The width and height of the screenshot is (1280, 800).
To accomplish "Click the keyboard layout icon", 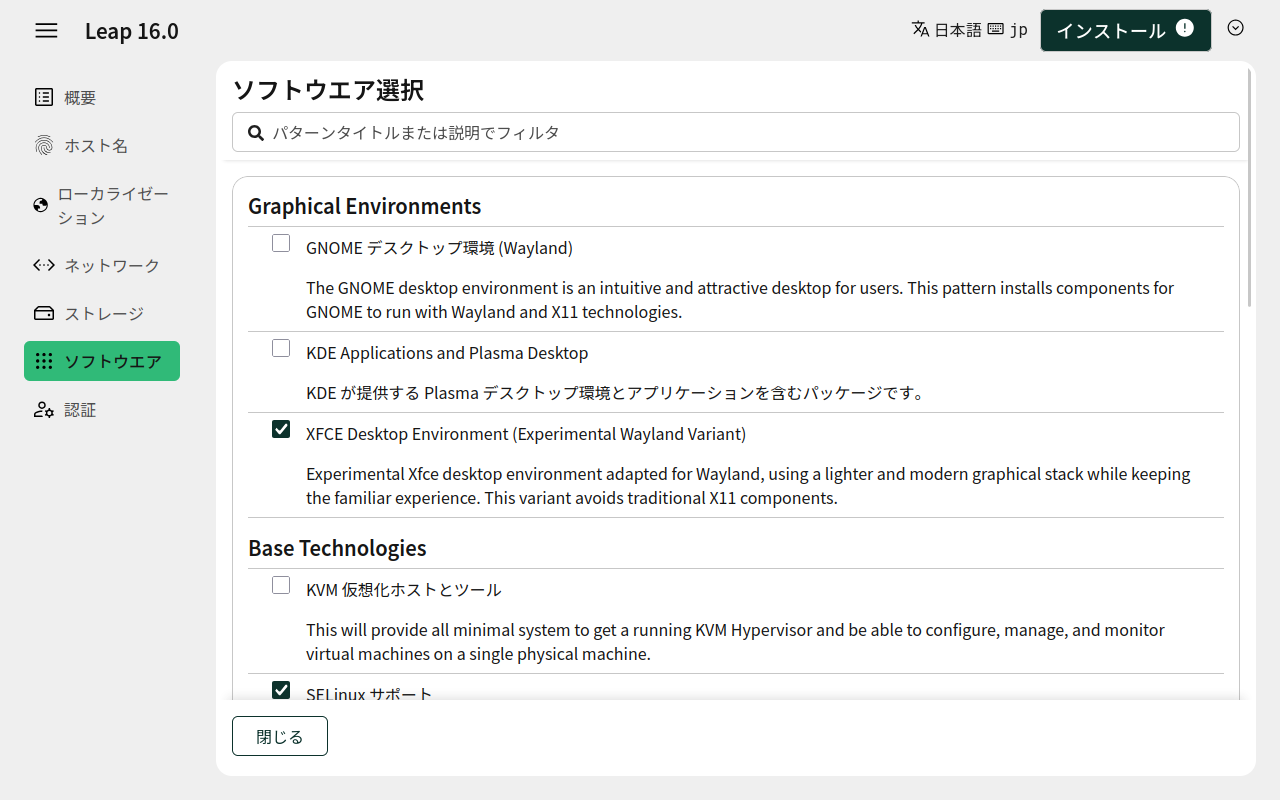I will [x=995, y=29].
